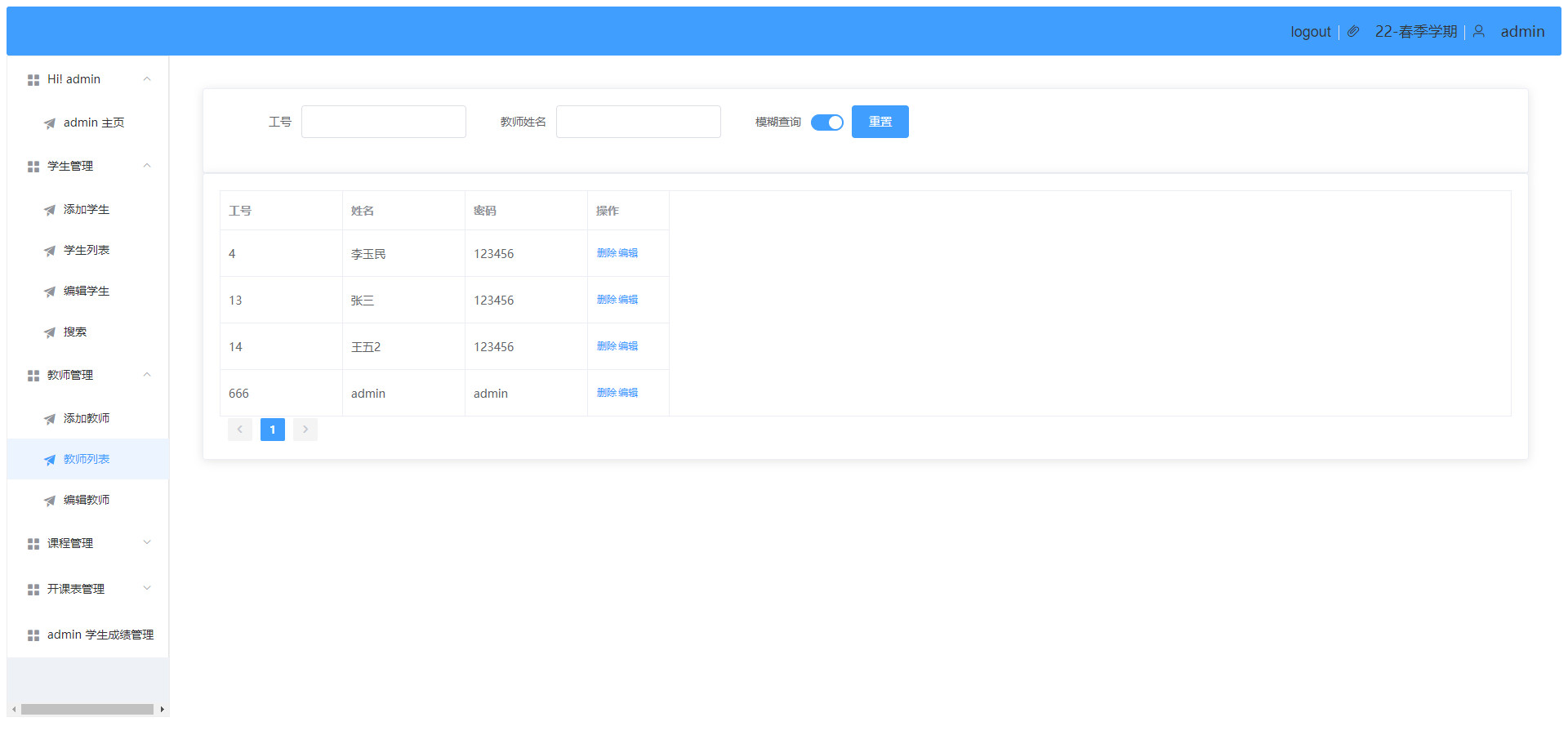
Task: Click the name cell 李玉民
Action: coord(403,254)
